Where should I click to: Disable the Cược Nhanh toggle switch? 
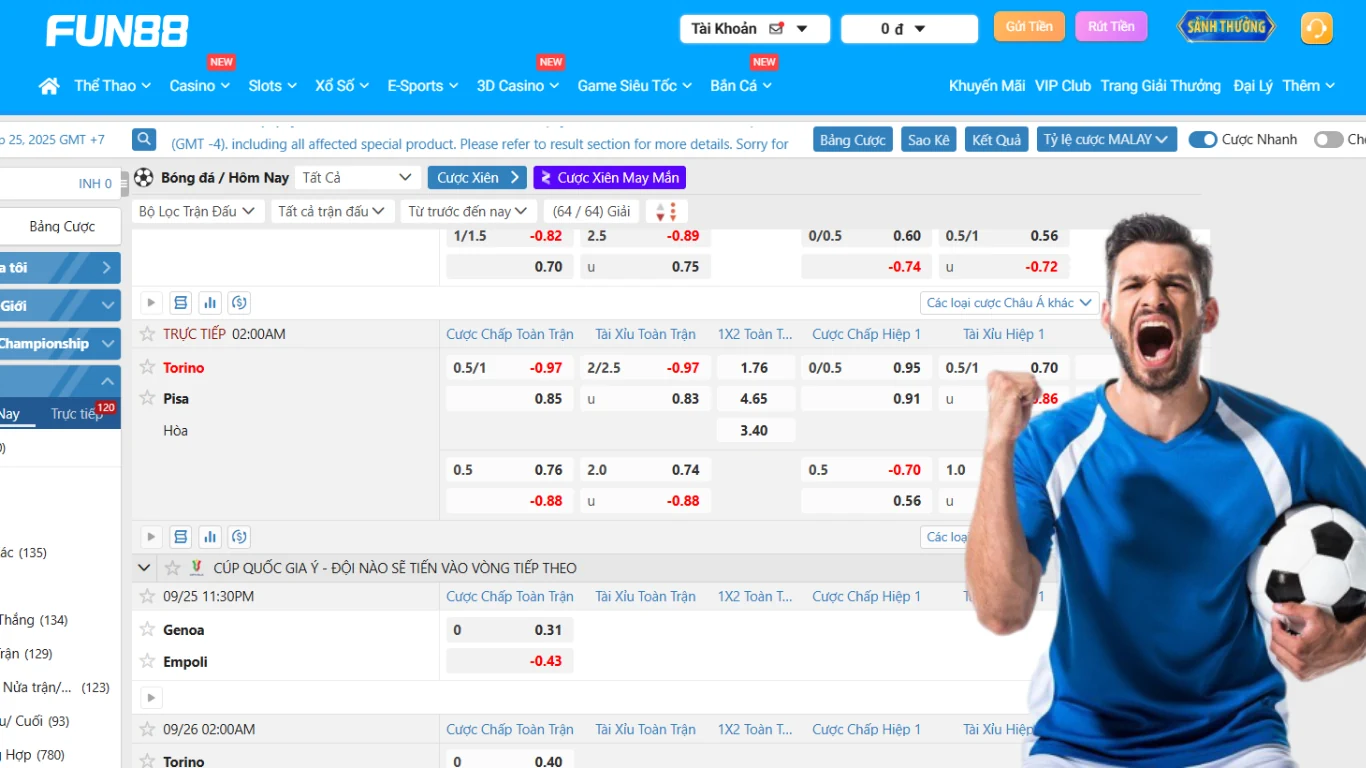click(x=1202, y=140)
